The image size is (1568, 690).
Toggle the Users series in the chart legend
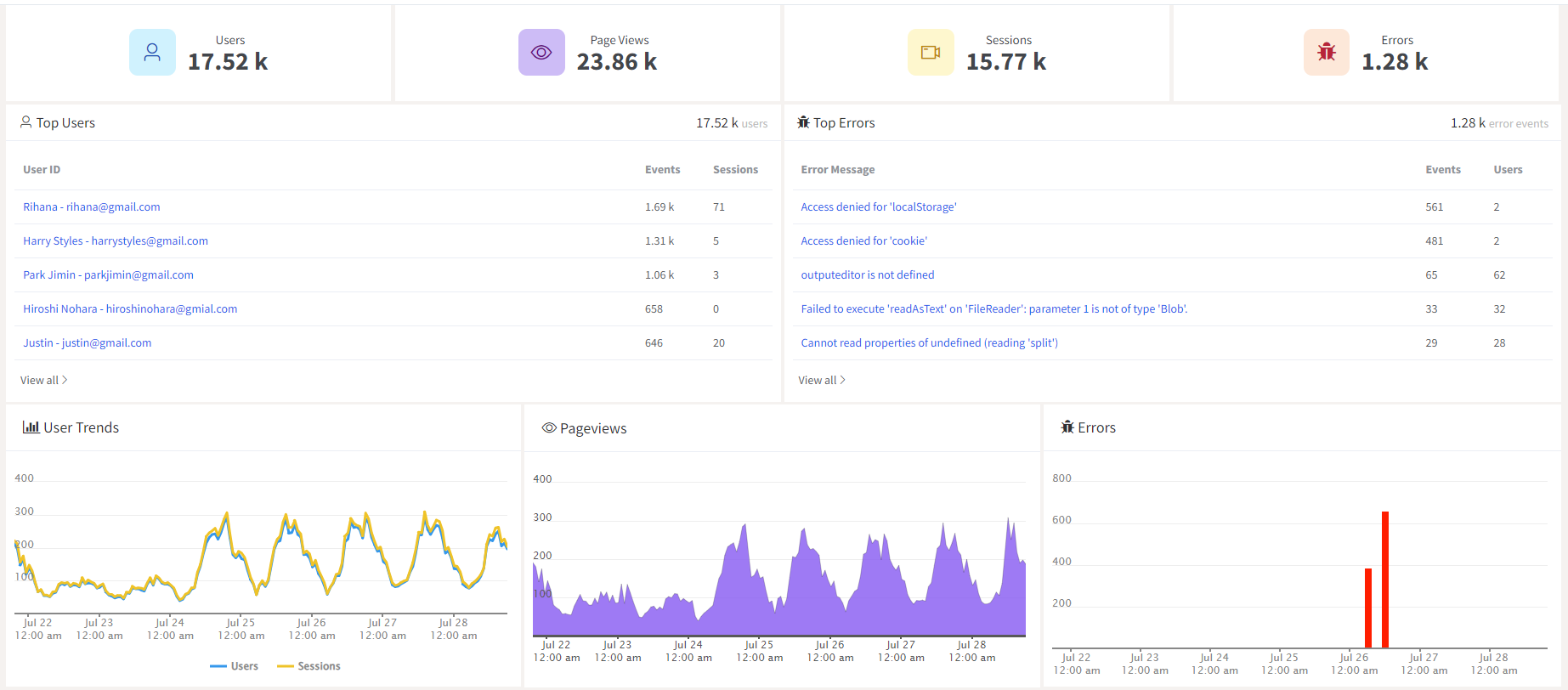pyautogui.click(x=235, y=666)
